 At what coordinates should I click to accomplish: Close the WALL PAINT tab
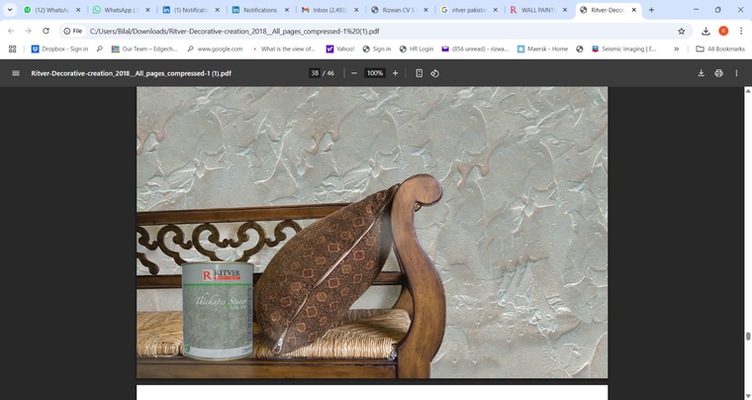point(564,10)
